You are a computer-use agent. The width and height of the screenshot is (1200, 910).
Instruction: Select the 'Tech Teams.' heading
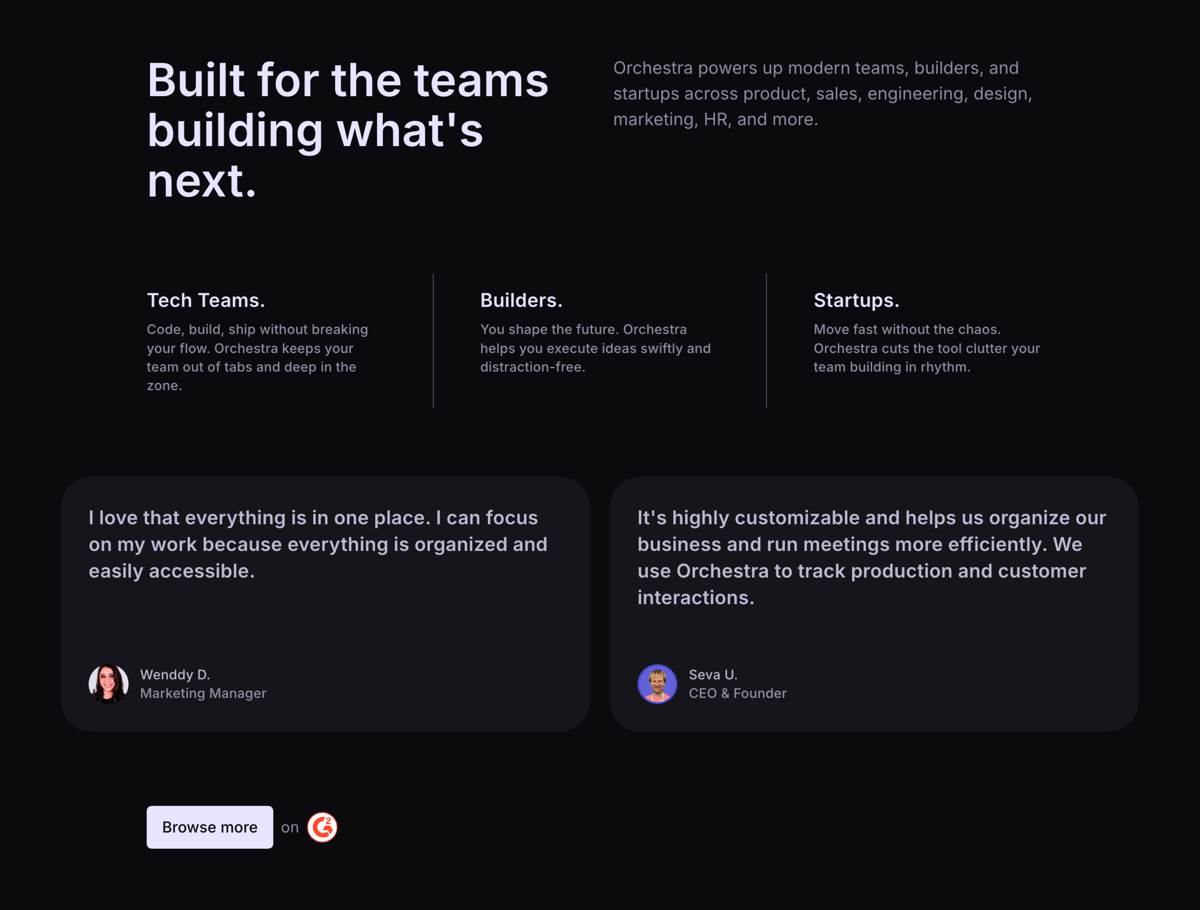pos(205,299)
